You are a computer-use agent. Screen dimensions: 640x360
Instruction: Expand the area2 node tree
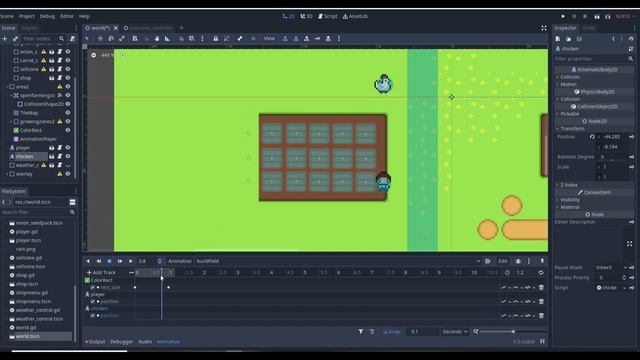pos(7,87)
